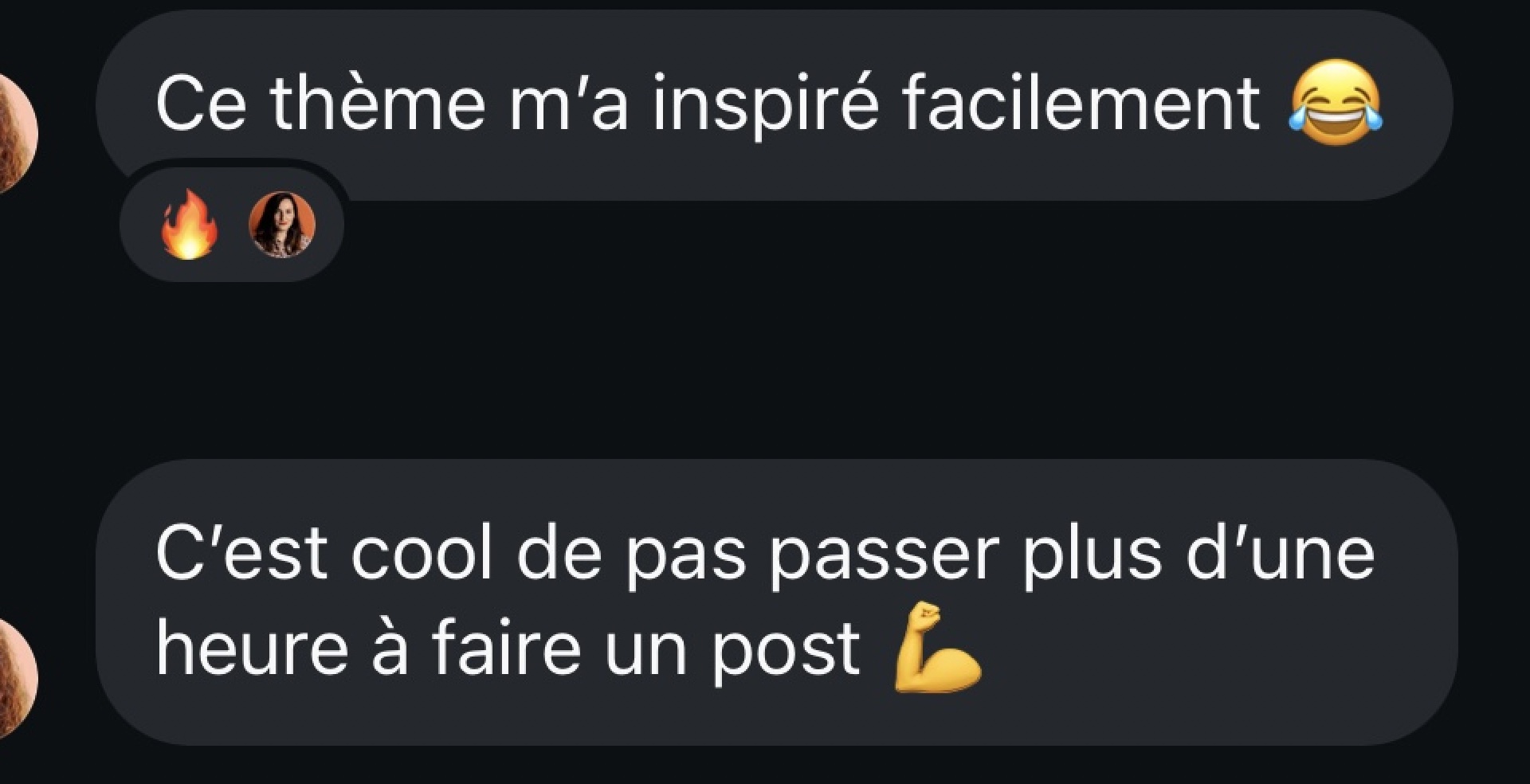Open the reactor's profile photo in reaction pill
1530x784 pixels.
(282, 225)
